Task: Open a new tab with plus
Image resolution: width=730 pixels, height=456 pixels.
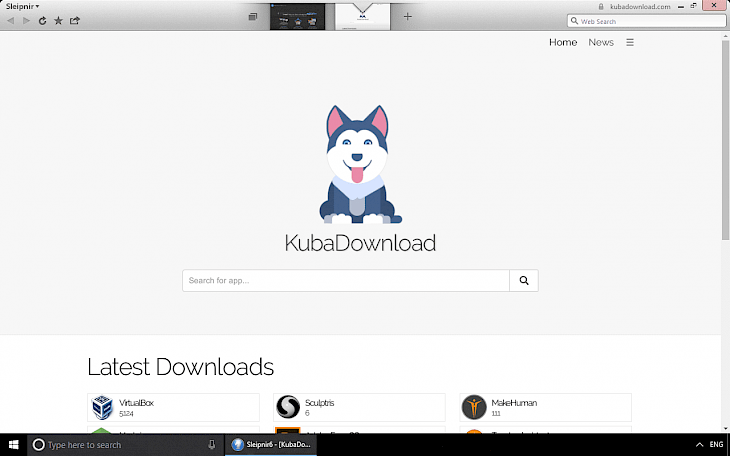Action: [x=408, y=17]
